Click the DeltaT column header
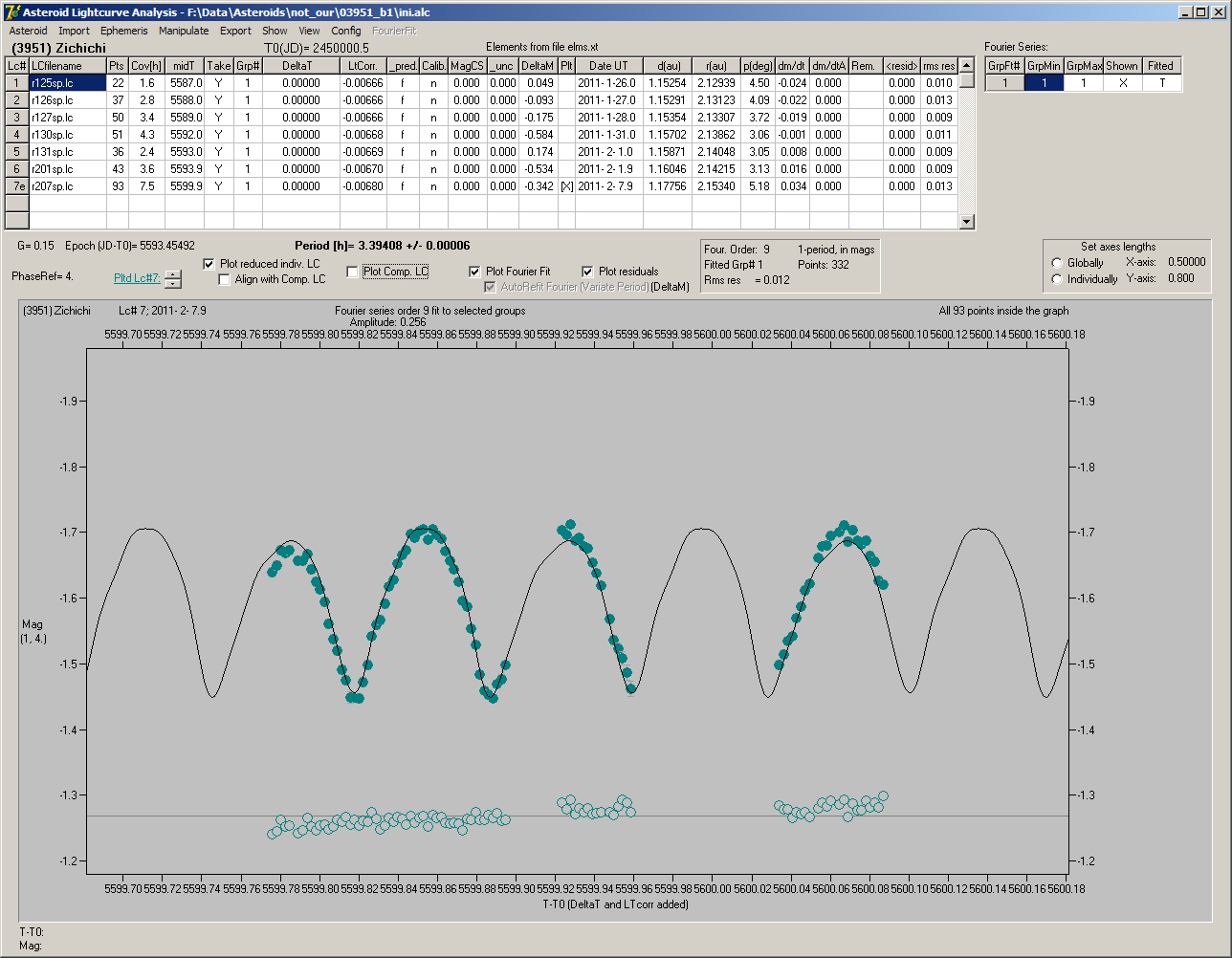1232x958 pixels. [301, 66]
